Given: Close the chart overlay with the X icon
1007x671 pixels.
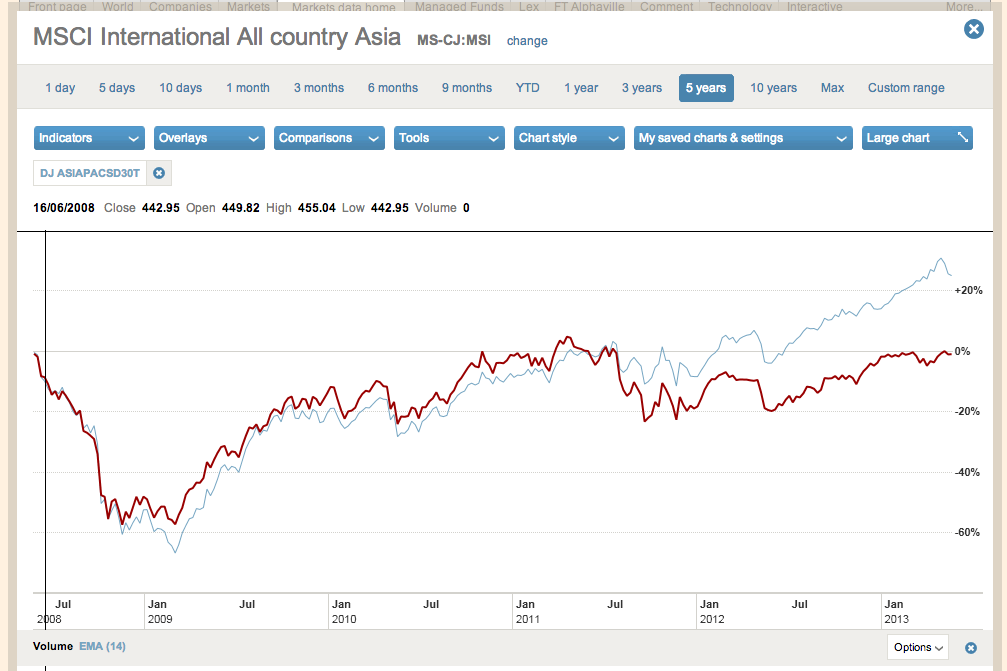Looking at the screenshot, I should tap(973, 30).
